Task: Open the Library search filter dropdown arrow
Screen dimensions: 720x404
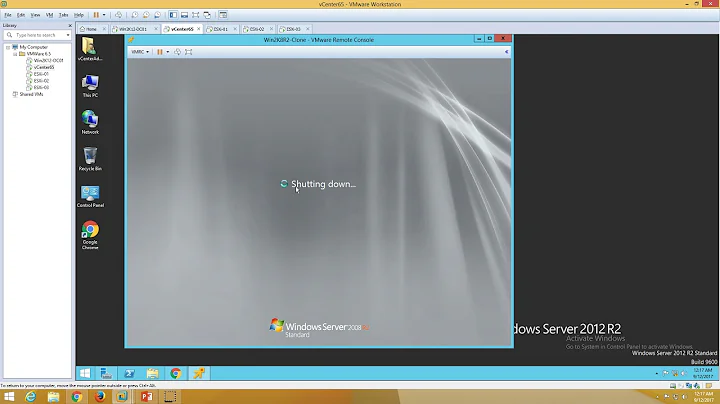Action: point(68,35)
